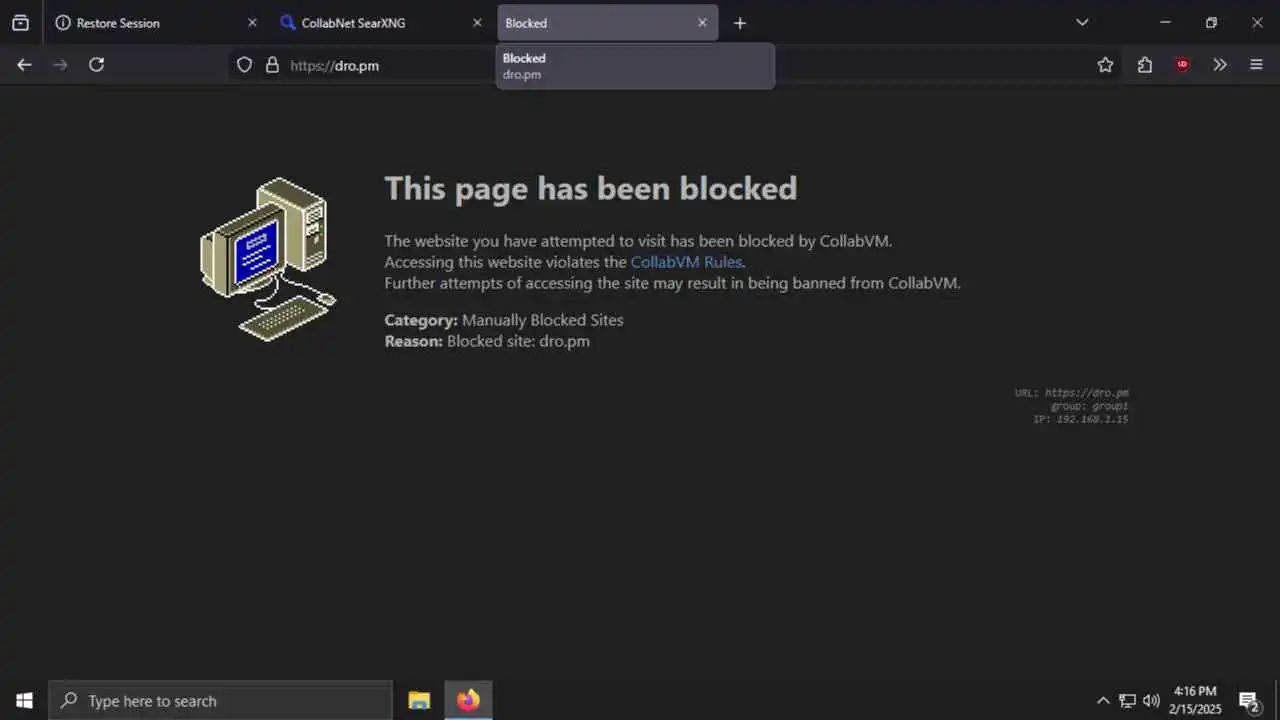Click the 'Category: Manually Blocked Sites' text
The width and height of the screenshot is (1280, 720).
click(504, 320)
